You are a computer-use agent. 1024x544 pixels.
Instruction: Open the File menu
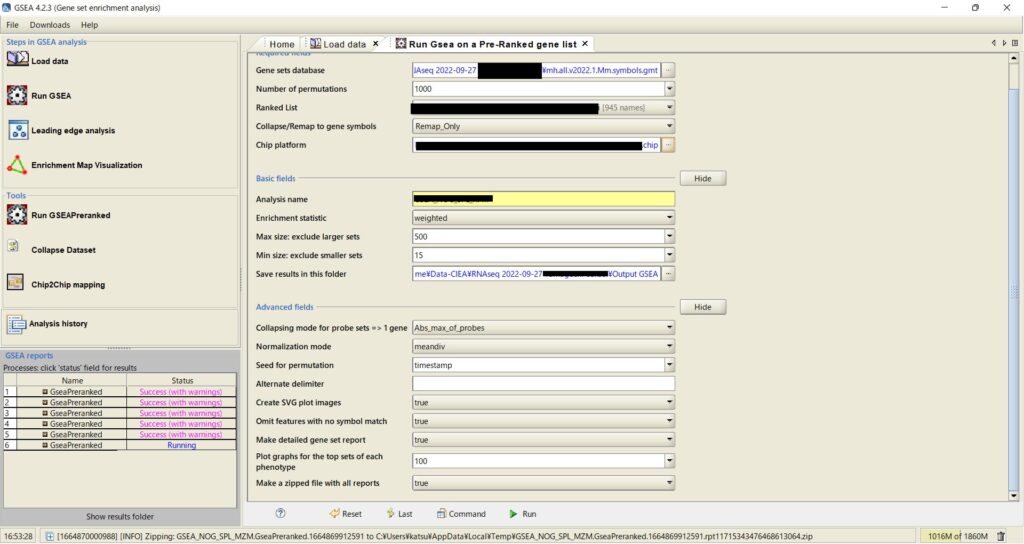tap(12, 25)
